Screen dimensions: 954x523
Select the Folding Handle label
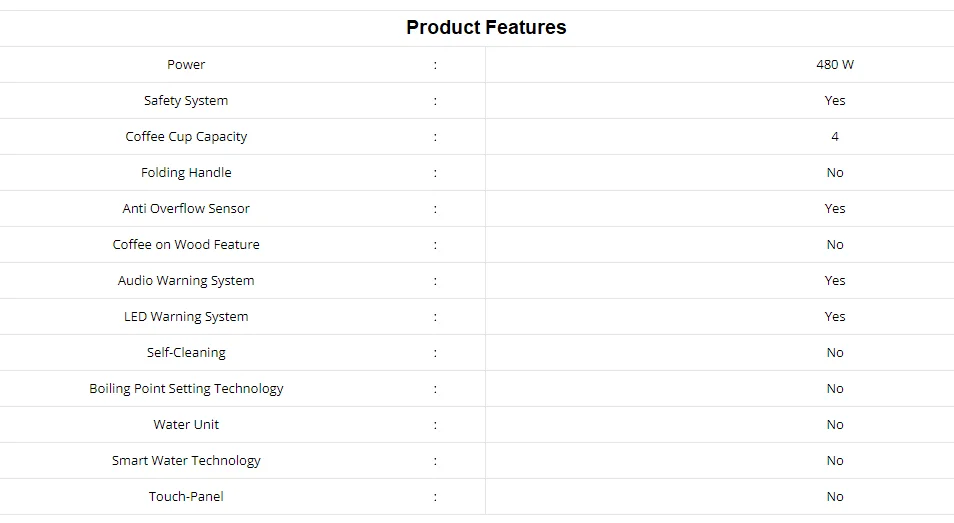[186, 173]
